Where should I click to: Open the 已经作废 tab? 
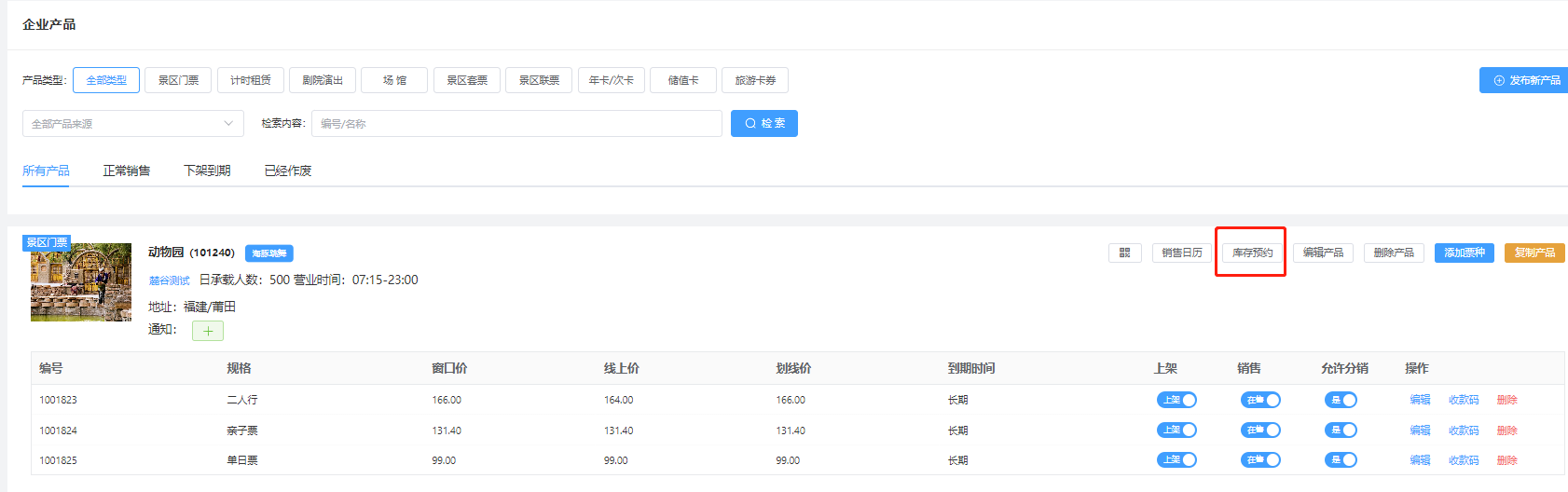coord(287,171)
